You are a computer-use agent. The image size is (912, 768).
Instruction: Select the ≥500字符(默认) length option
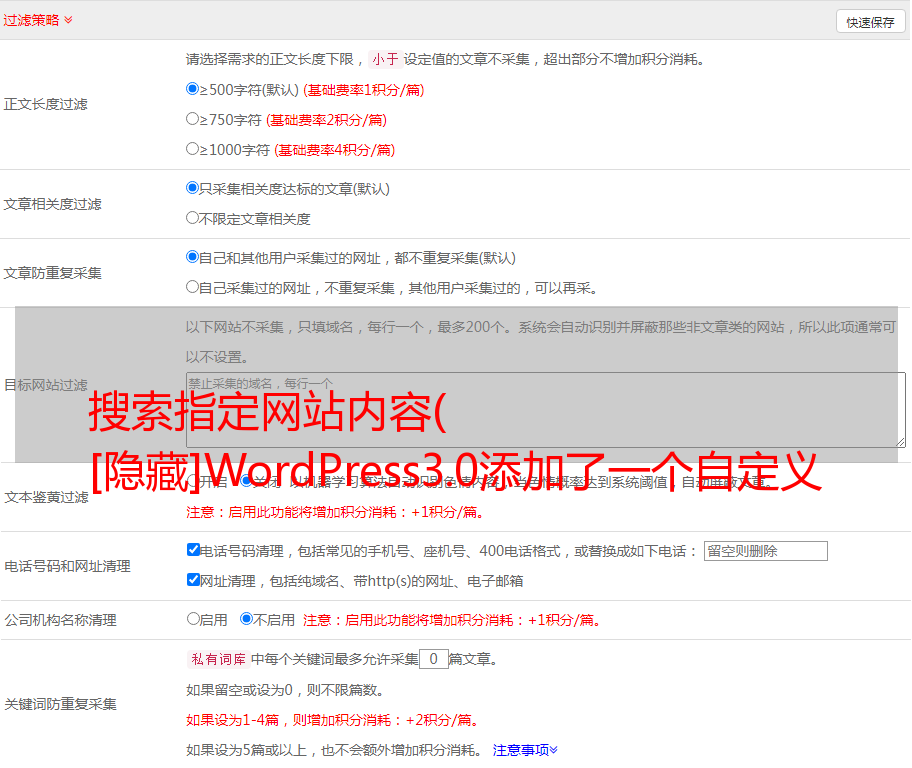pyautogui.click(x=192, y=88)
